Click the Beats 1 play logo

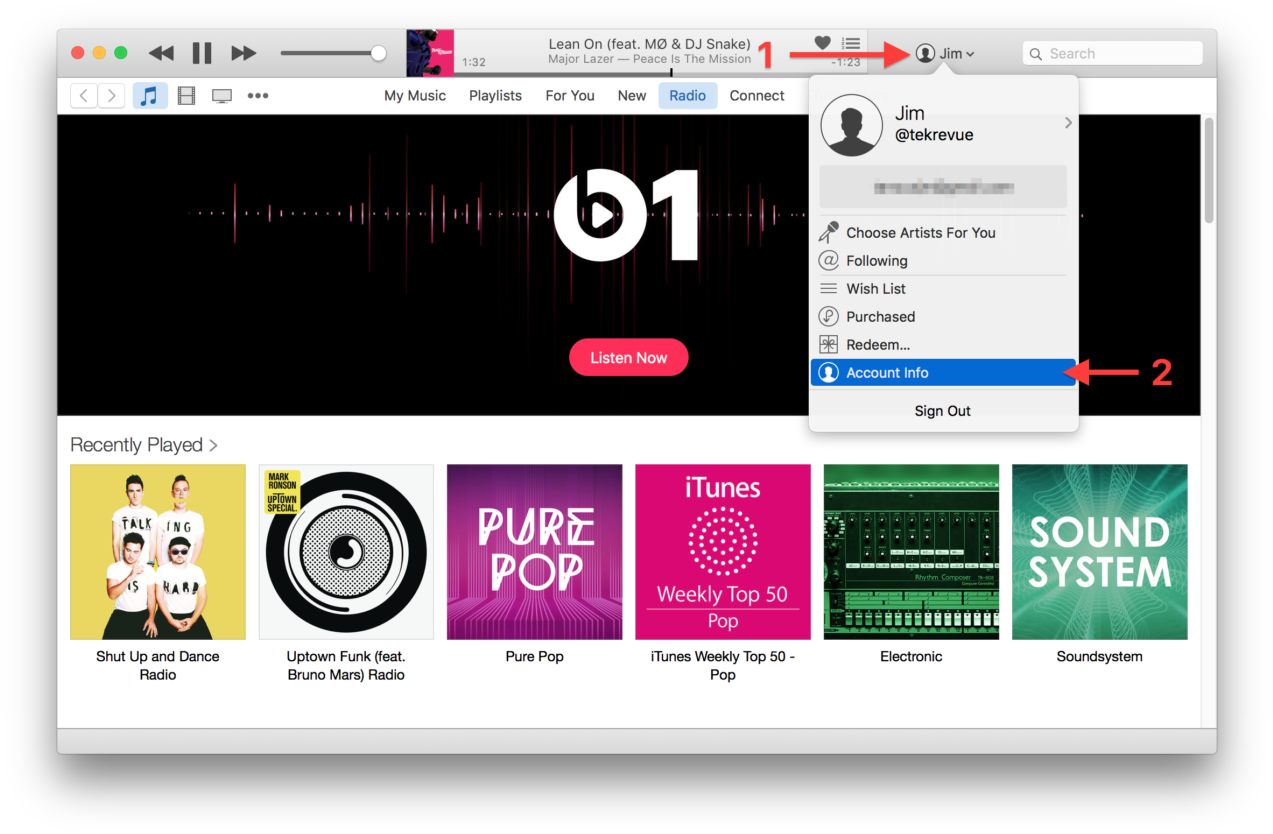pyautogui.click(x=625, y=215)
